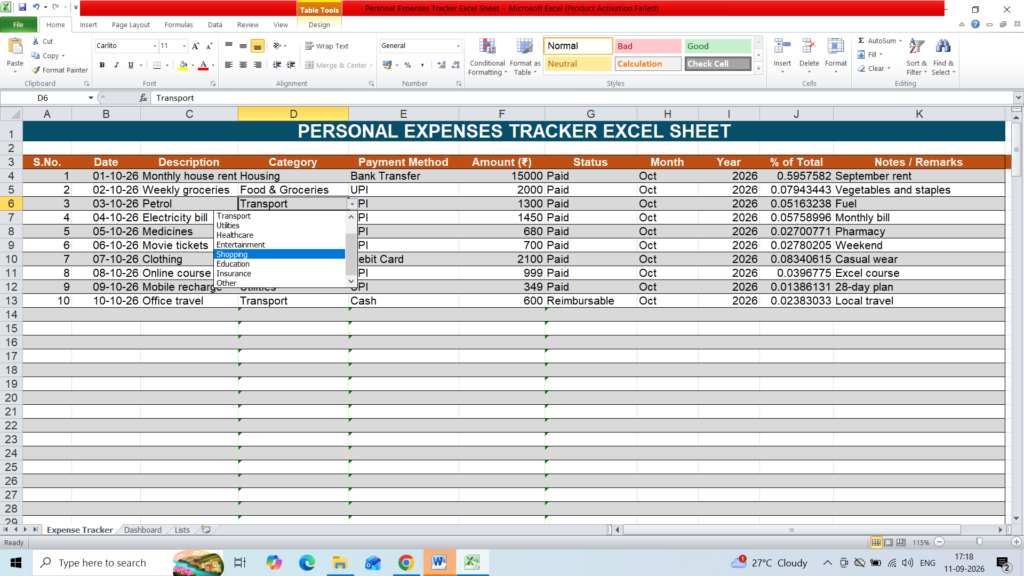
Task: Switch to the Formulas ribbon tab
Action: pyautogui.click(x=178, y=25)
